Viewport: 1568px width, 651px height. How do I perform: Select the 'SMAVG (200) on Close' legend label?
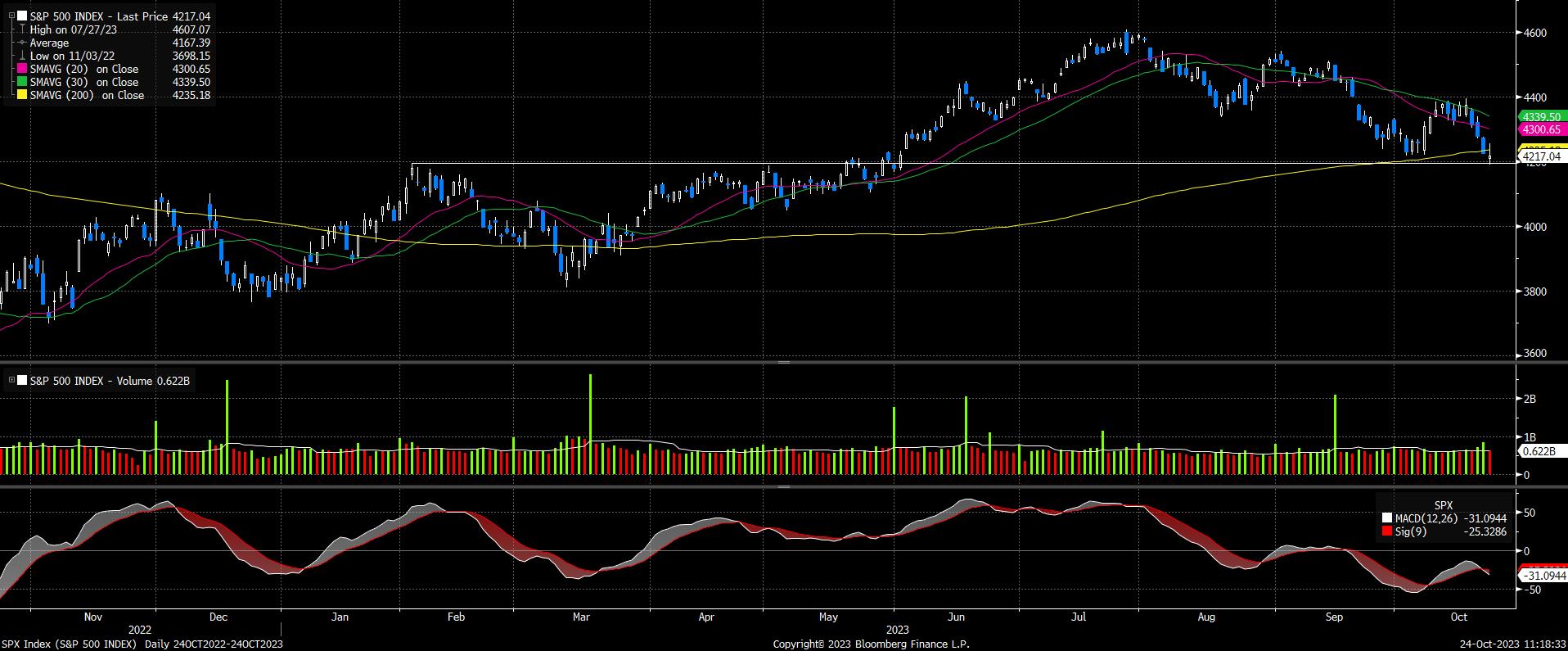point(88,95)
